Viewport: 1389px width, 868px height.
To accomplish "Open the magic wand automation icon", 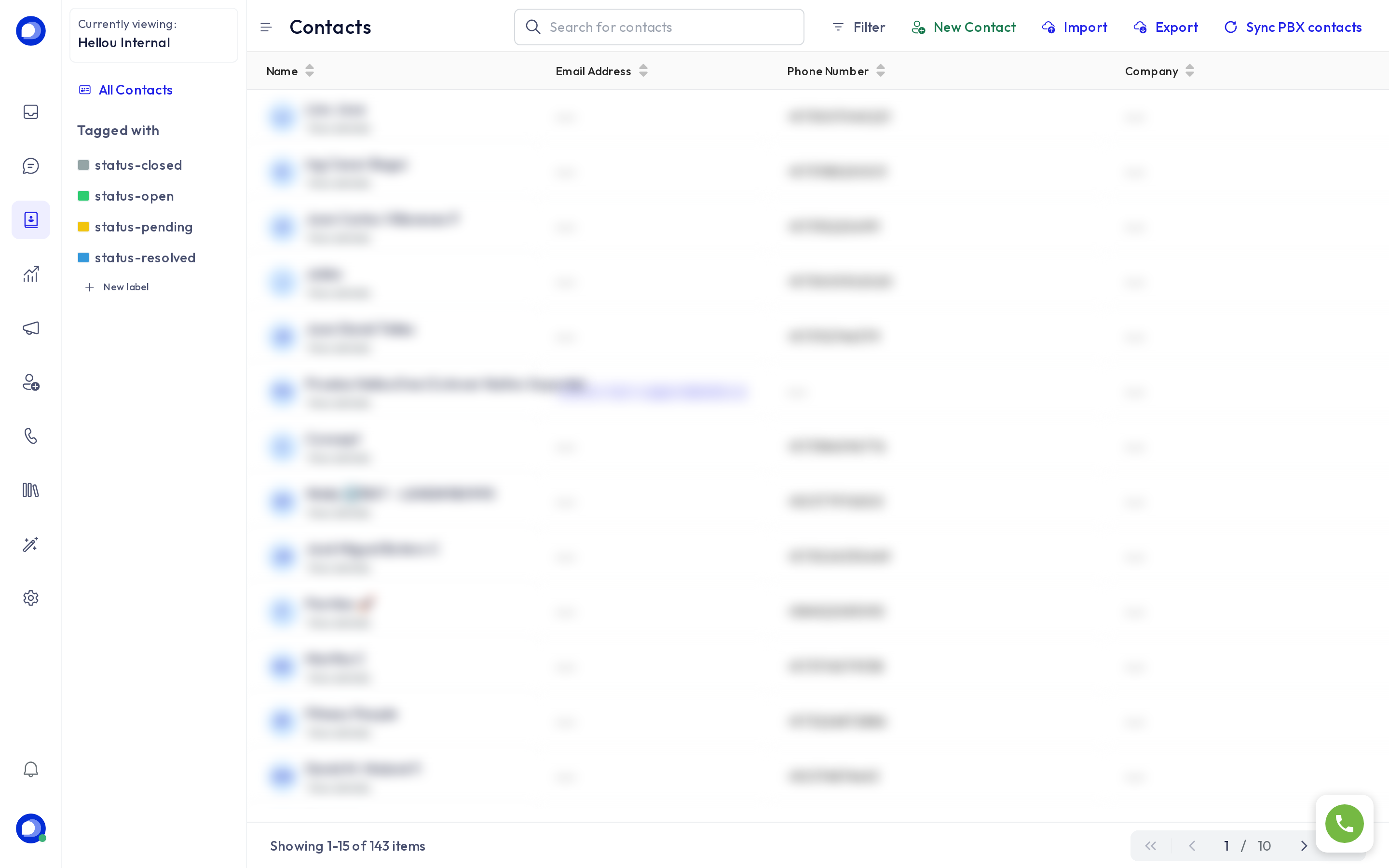I will pos(30,544).
